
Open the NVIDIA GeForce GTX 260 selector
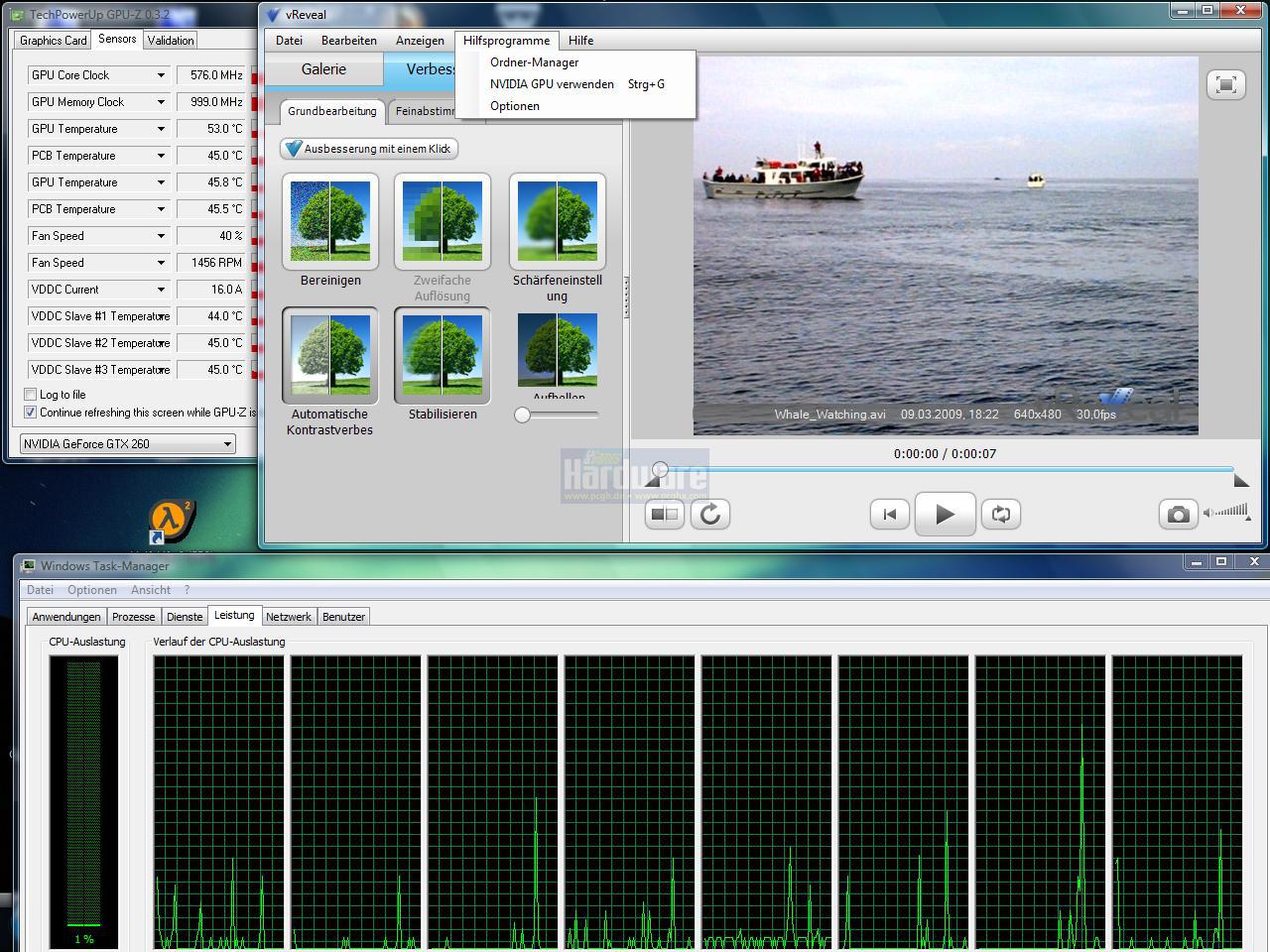pos(128,443)
